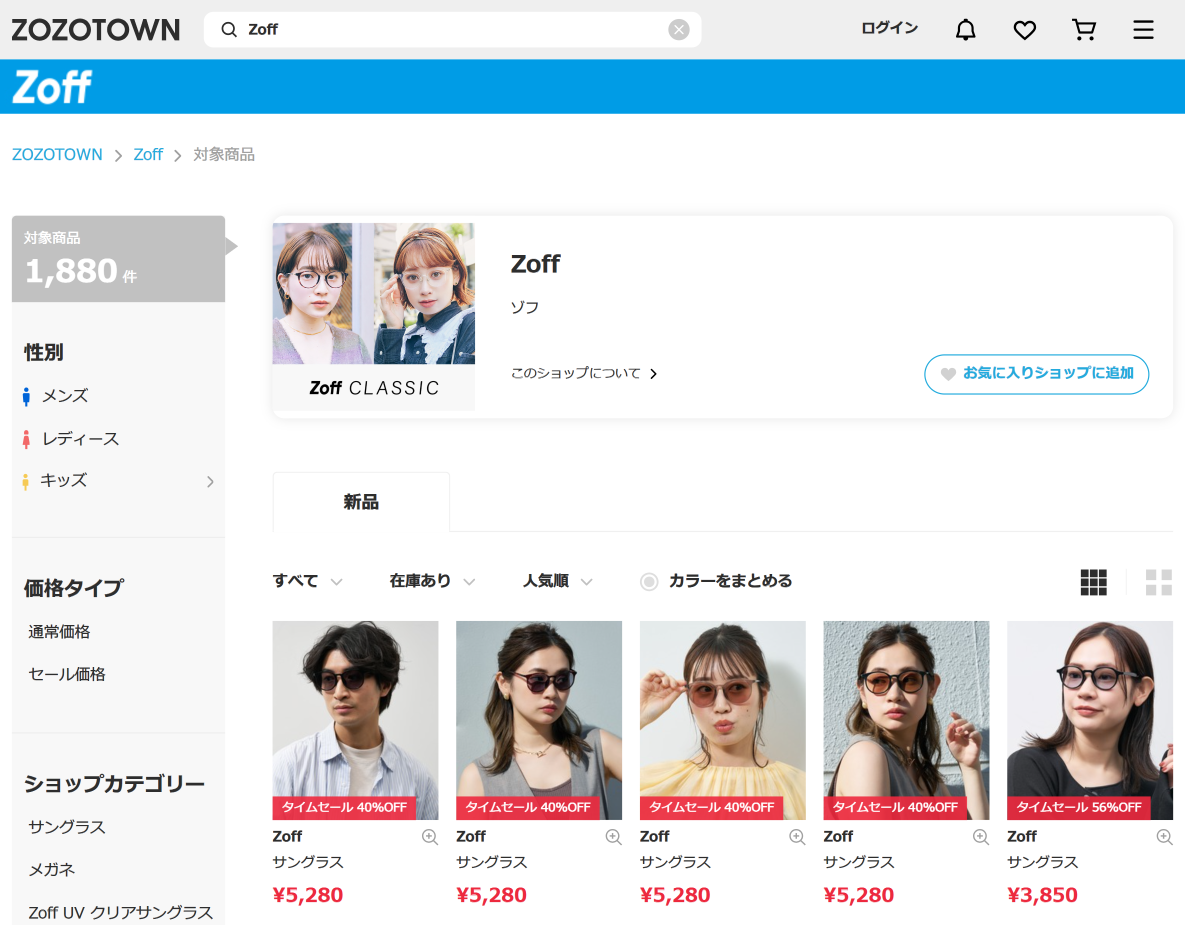Image resolution: width=1200 pixels, height=925 pixels.
Task: Open the shopping cart icon
Action: [x=1084, y=30]
